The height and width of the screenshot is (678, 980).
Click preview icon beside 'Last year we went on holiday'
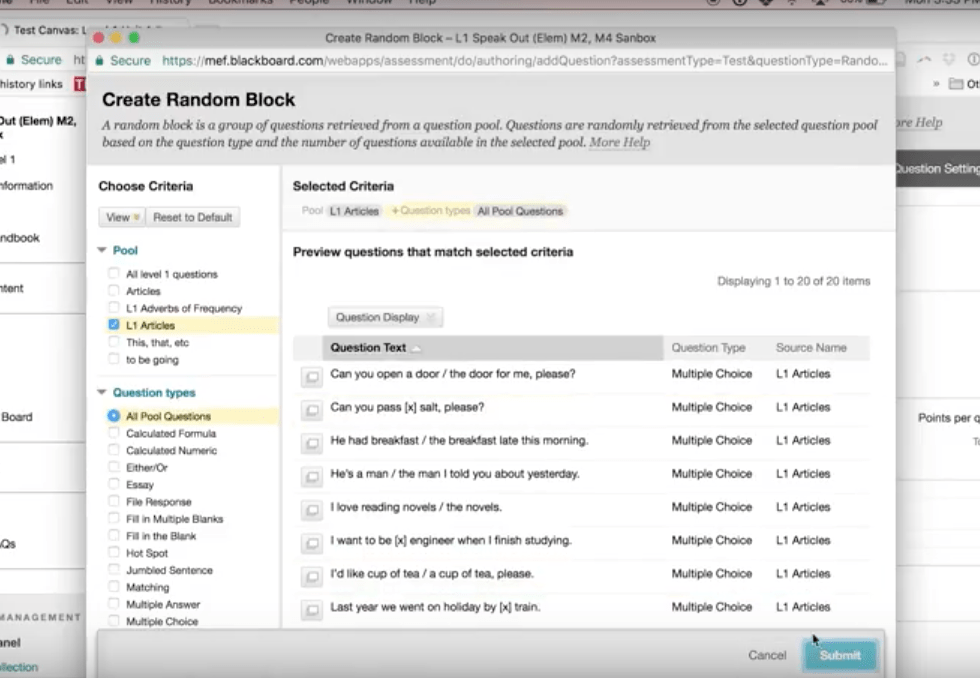[312, 608]
